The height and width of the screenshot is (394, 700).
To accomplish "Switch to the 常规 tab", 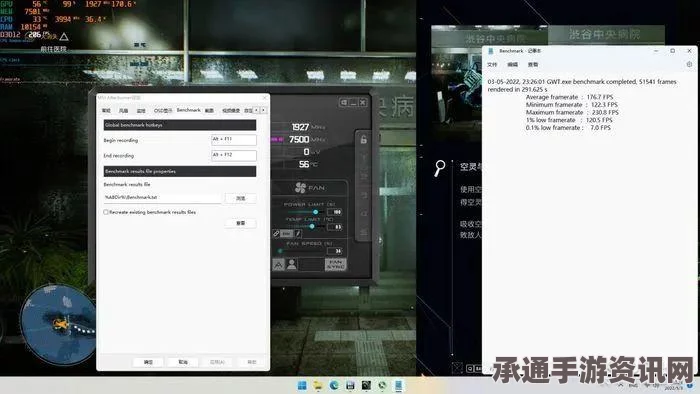I will (x=106, y=111).
